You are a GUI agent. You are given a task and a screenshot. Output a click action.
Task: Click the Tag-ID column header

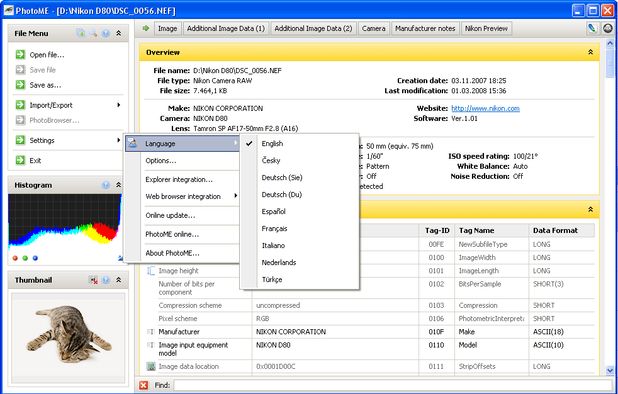coord(437,230)
